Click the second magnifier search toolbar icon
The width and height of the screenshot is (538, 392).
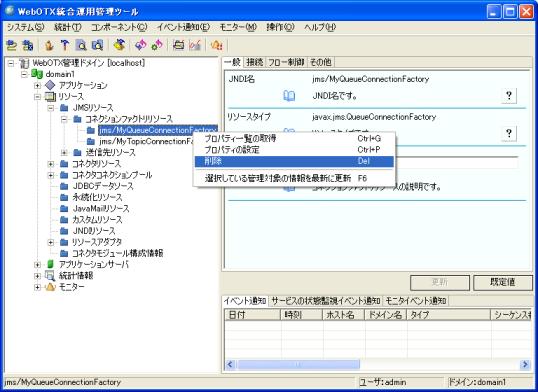(97, 45)
